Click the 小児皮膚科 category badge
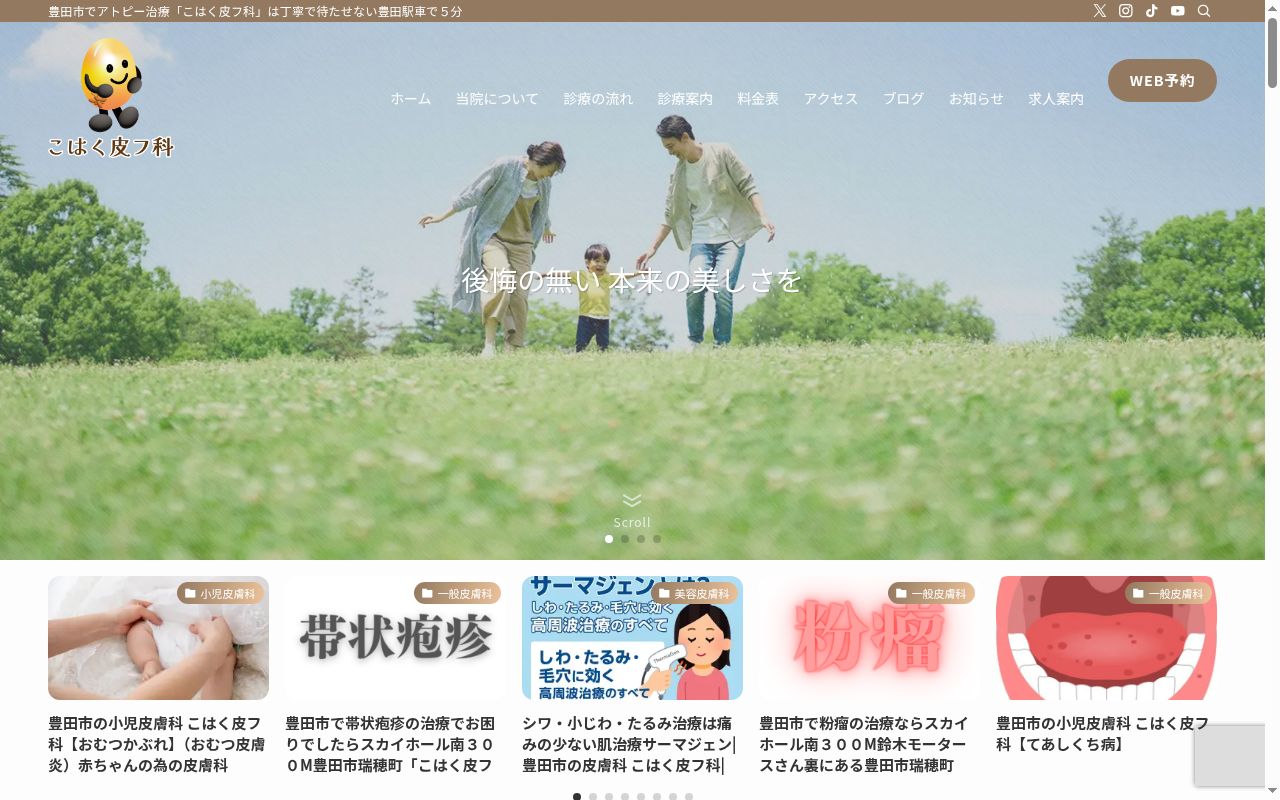 click(x=220, y=593)
